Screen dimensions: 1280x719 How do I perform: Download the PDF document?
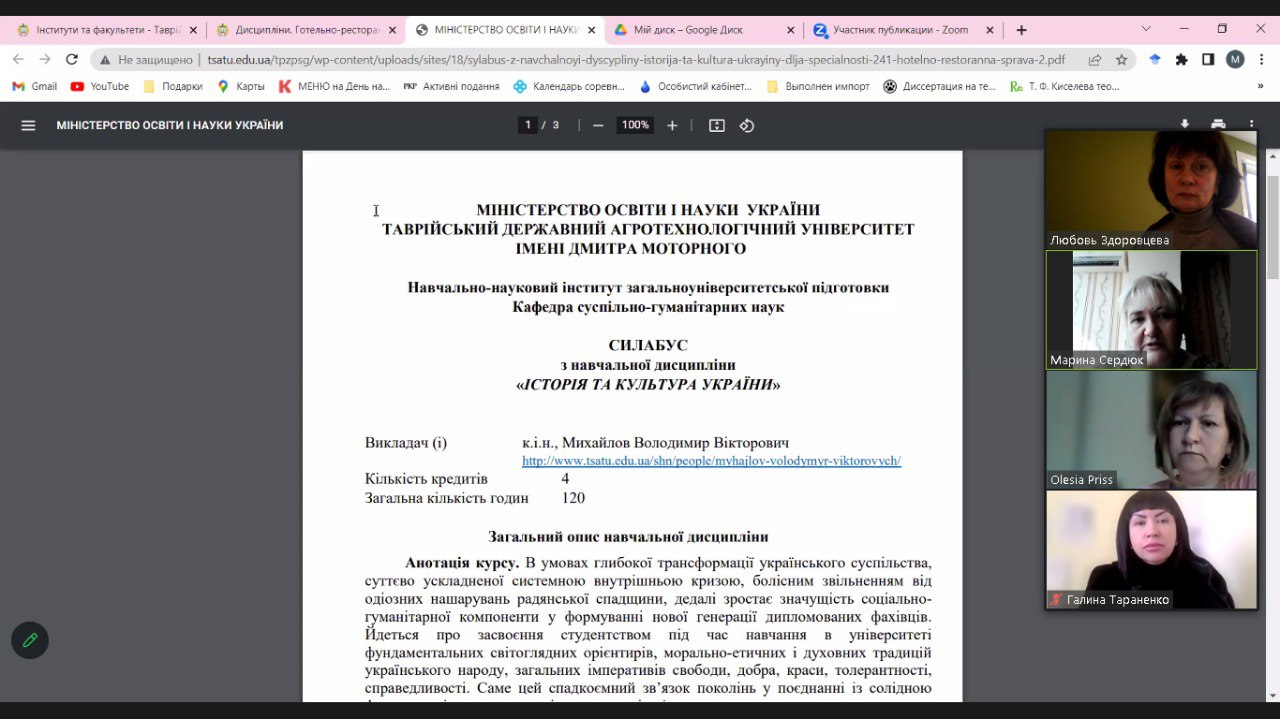(1184, 124)
